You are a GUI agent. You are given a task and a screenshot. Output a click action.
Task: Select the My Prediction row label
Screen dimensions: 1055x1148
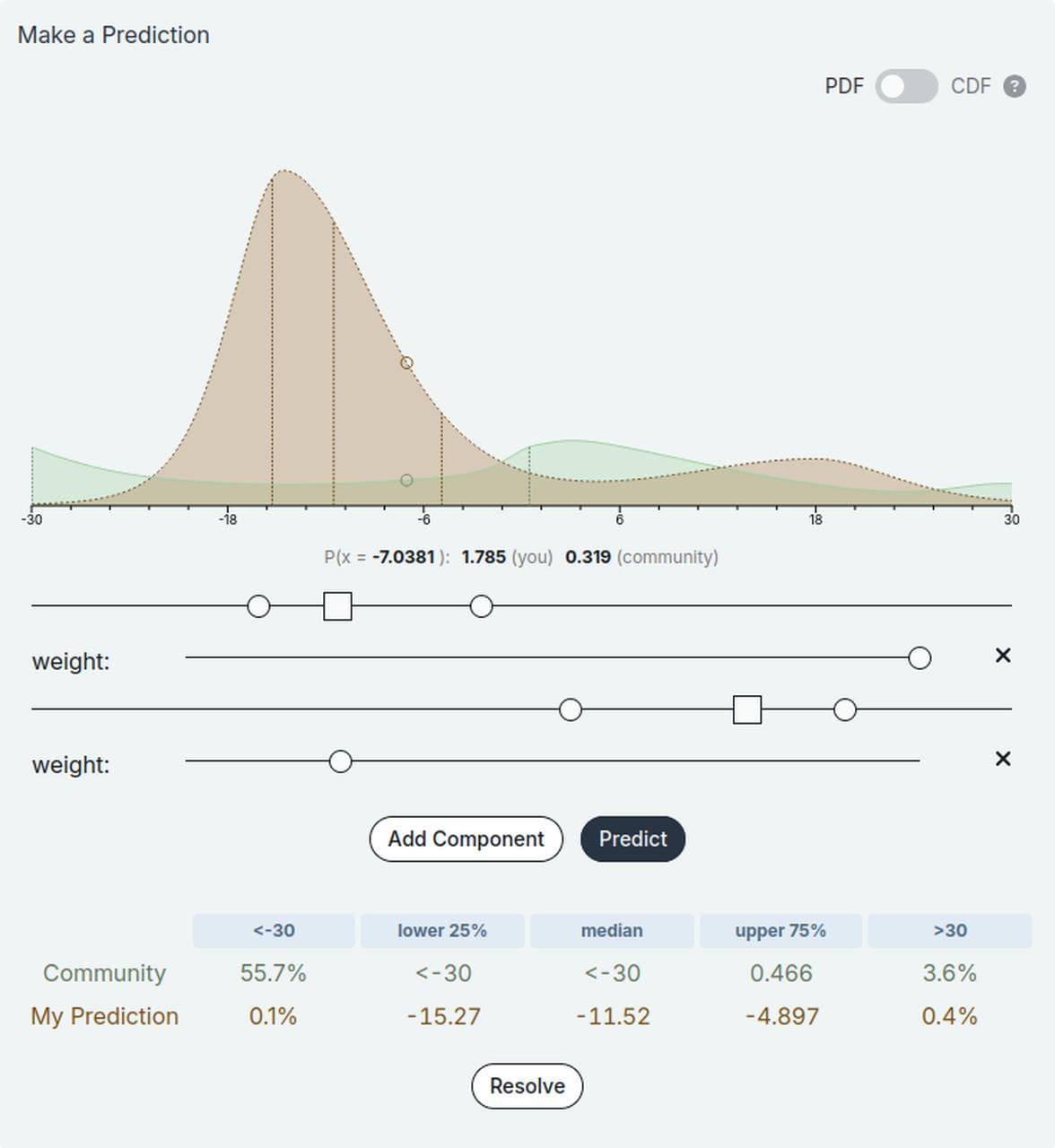click(x=103, y=1016)
